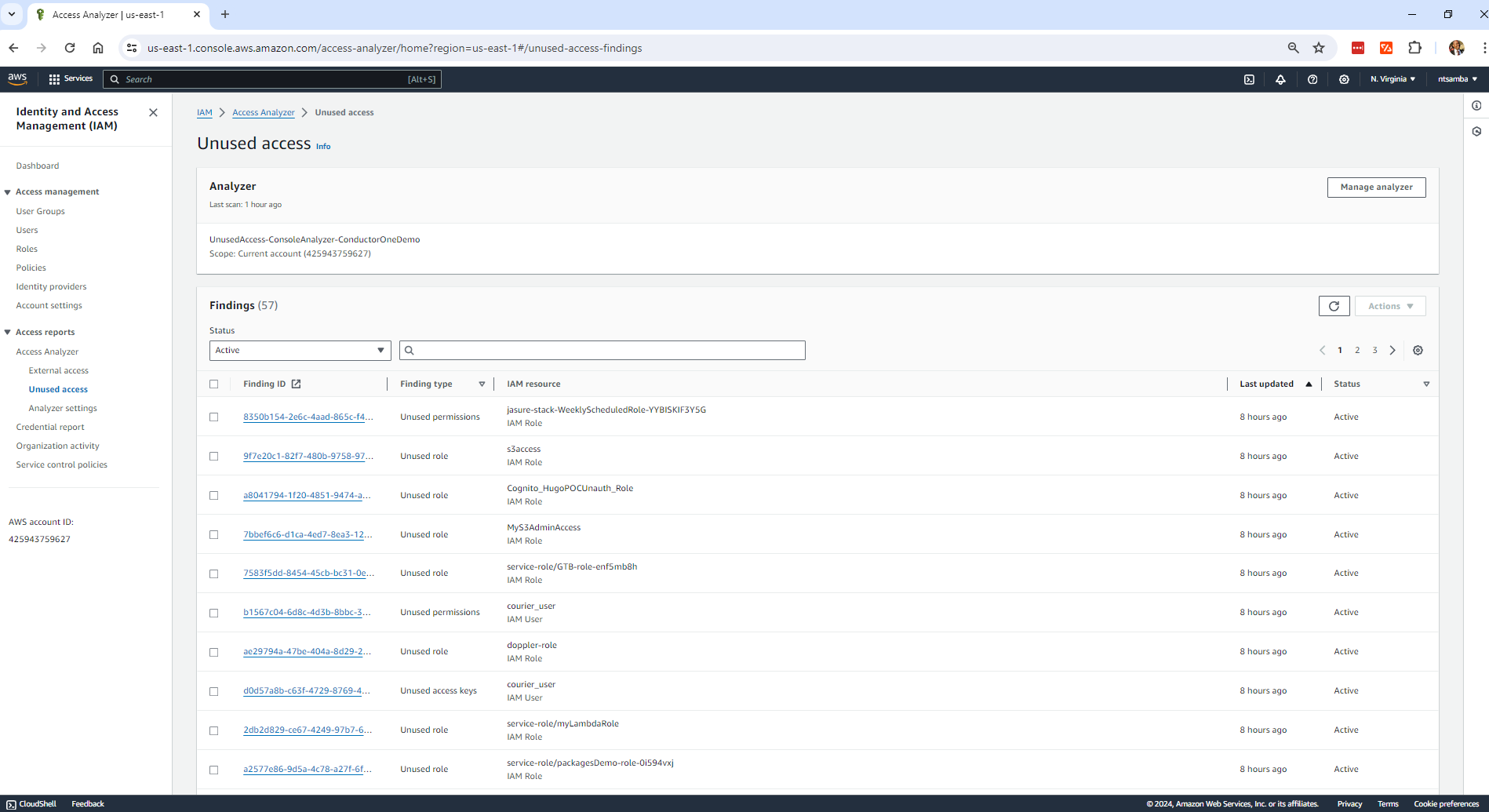1489x812 pixels.
Task: Open finding 8350b154 link
Action: [x=308, y=417]
